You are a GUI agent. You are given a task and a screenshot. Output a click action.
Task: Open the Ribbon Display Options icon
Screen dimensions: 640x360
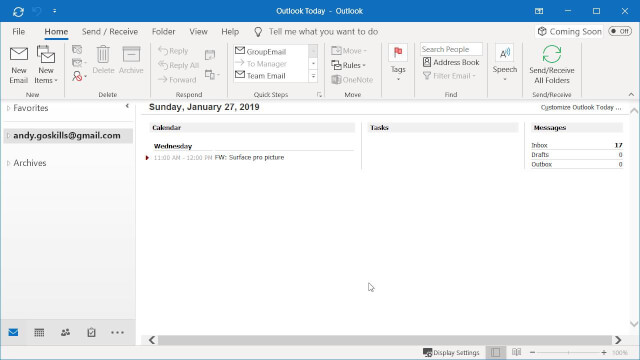539,11
